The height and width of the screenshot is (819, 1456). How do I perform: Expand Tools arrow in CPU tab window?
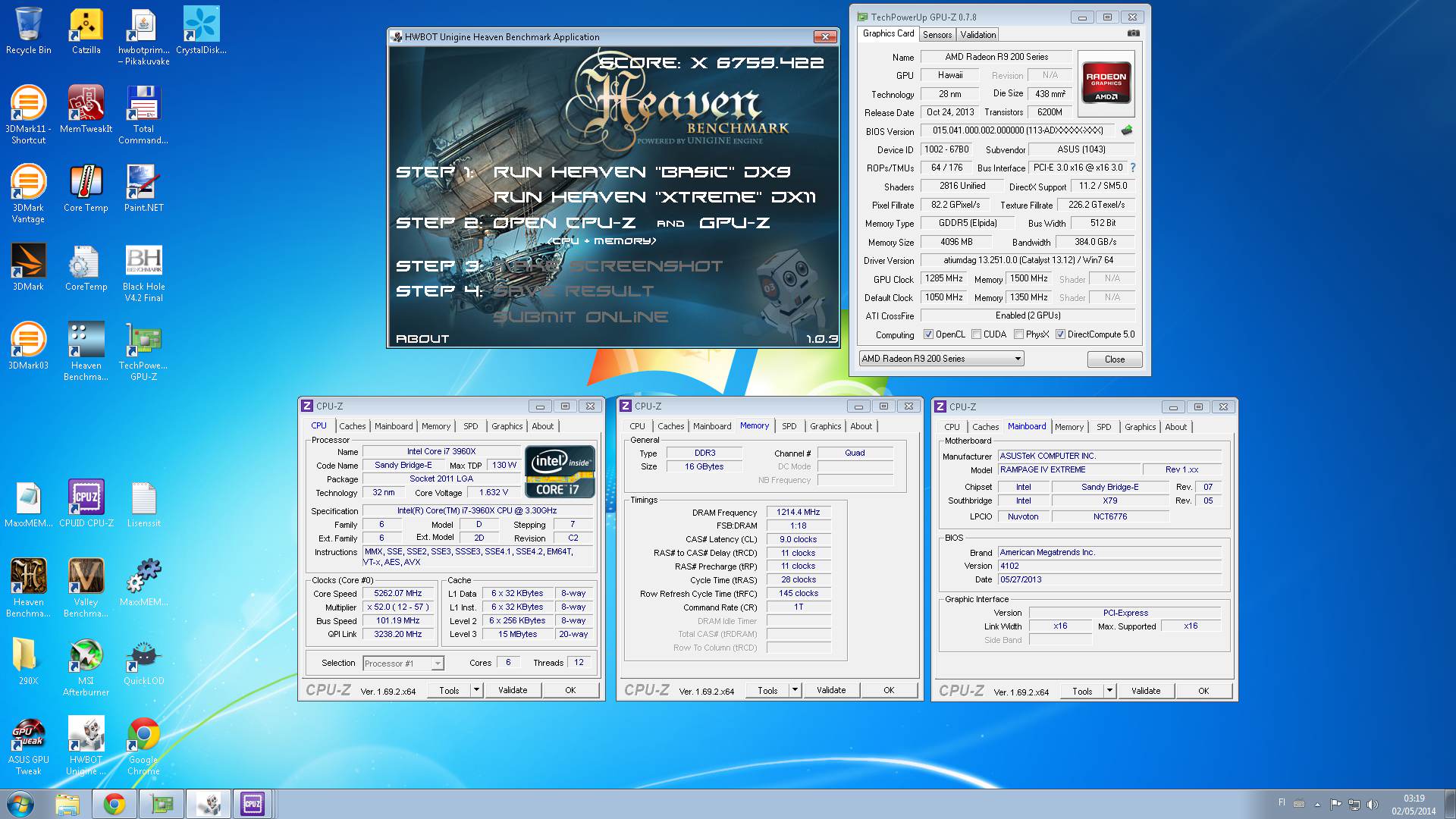tap(476, 690)
